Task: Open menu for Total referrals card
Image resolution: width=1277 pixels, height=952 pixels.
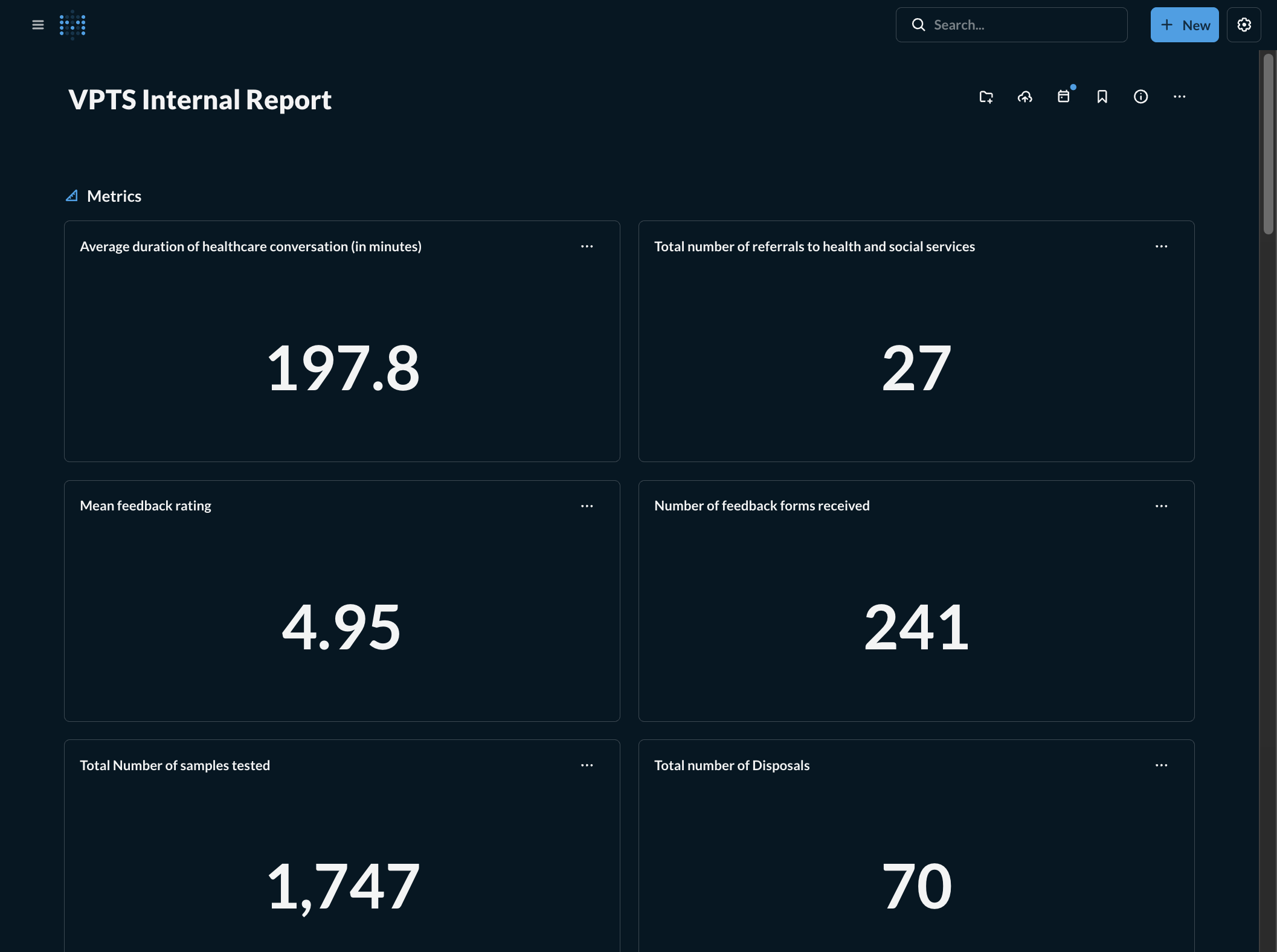Action: tap(1161, 246)
